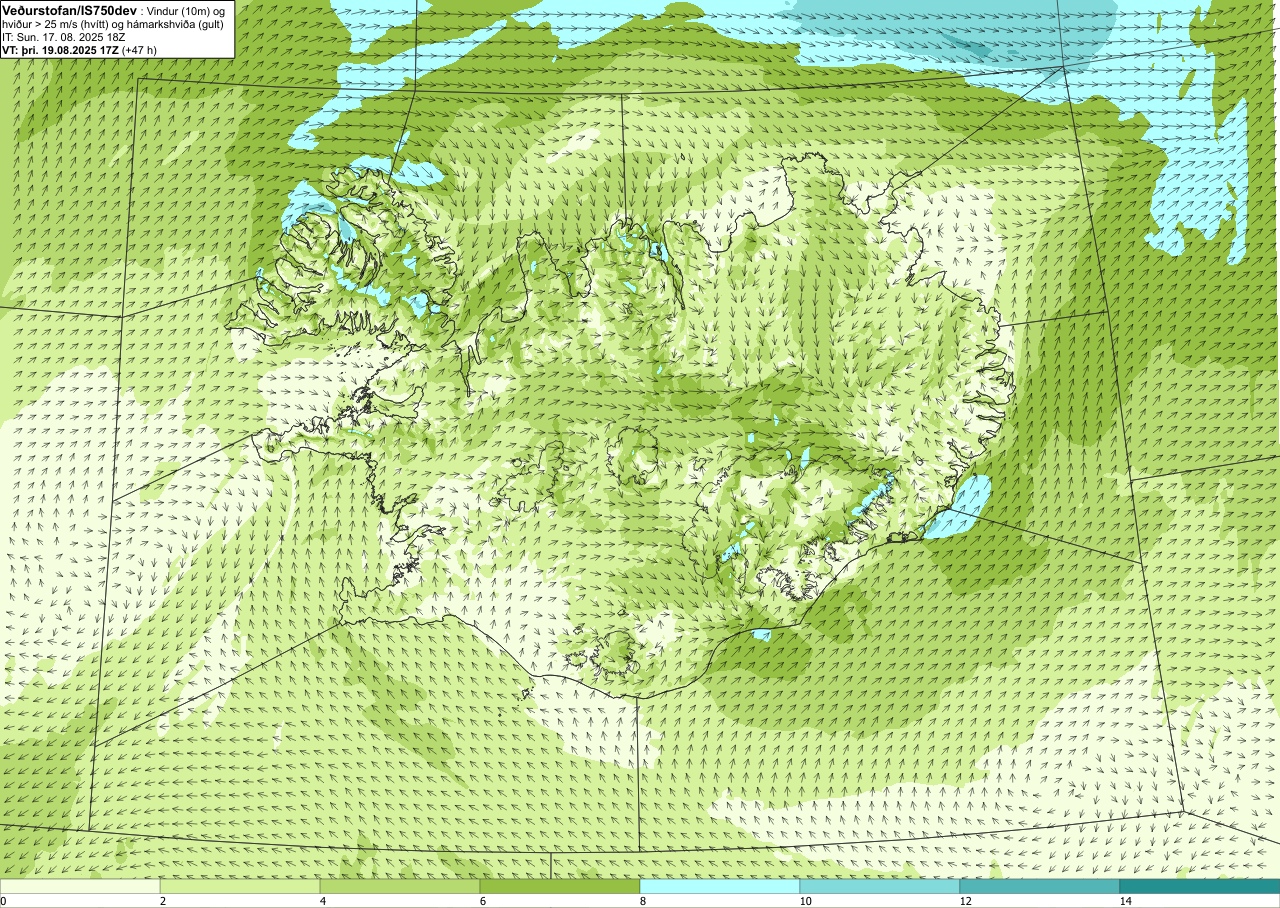
Task: Click the 'Vindur (10m) og' heading text
Action: [x=186, y=10]
